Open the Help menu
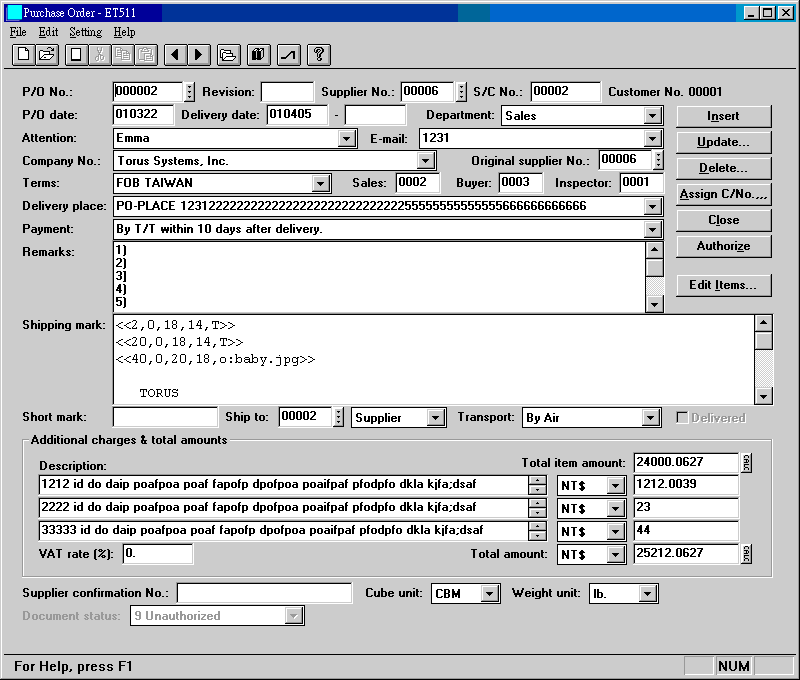The width and height of the screenshot is (800, 680). (x=124, y=32)
